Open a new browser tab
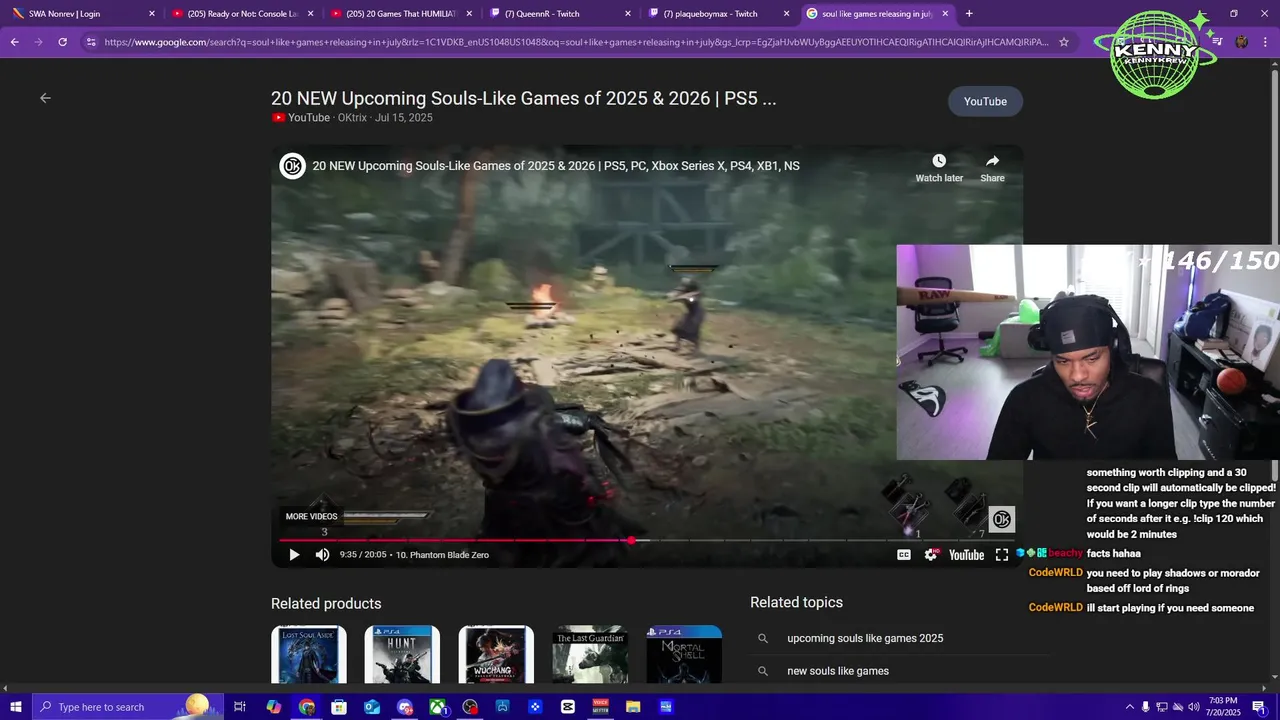 coord(969,14)
